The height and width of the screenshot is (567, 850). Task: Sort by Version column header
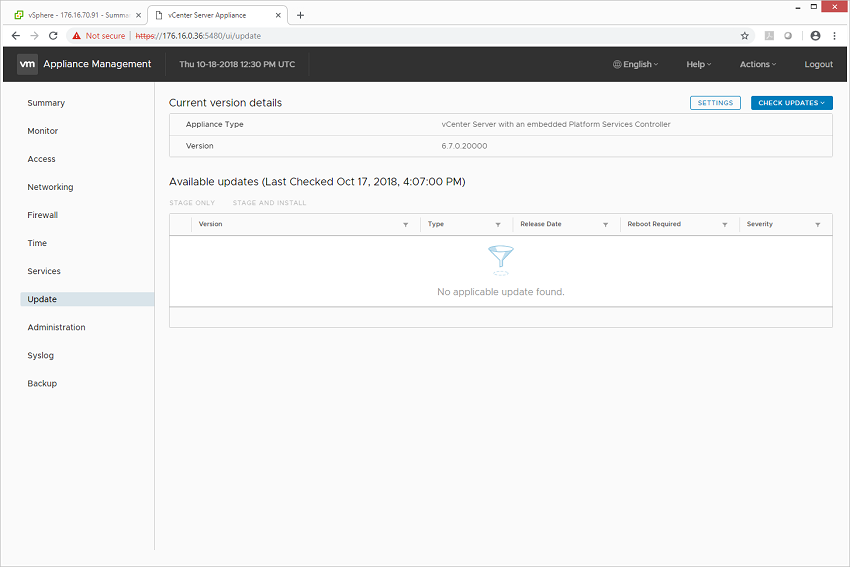point(210,224)
